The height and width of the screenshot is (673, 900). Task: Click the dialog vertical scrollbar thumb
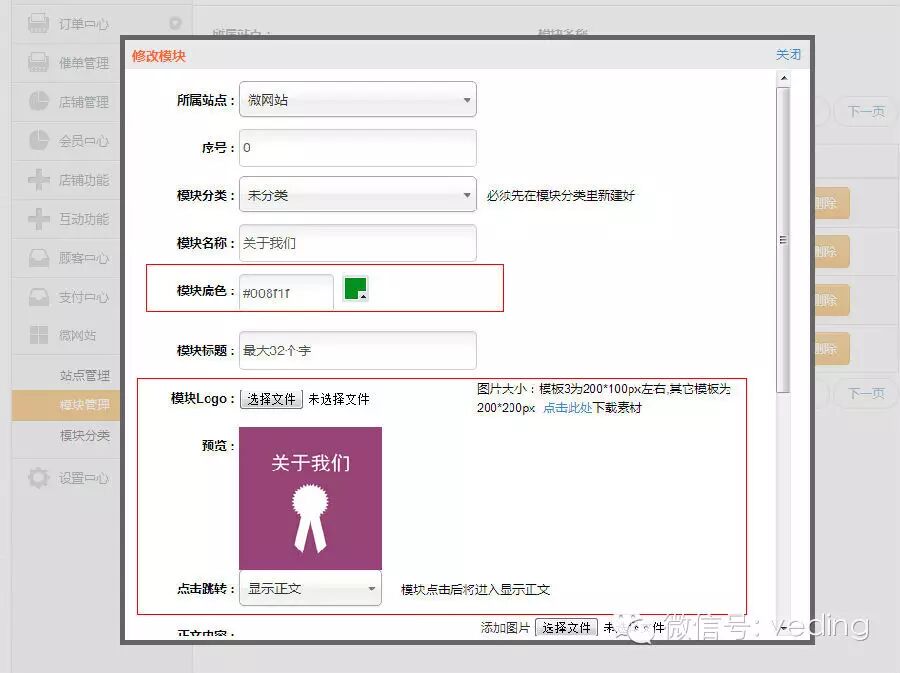point(783,240)
